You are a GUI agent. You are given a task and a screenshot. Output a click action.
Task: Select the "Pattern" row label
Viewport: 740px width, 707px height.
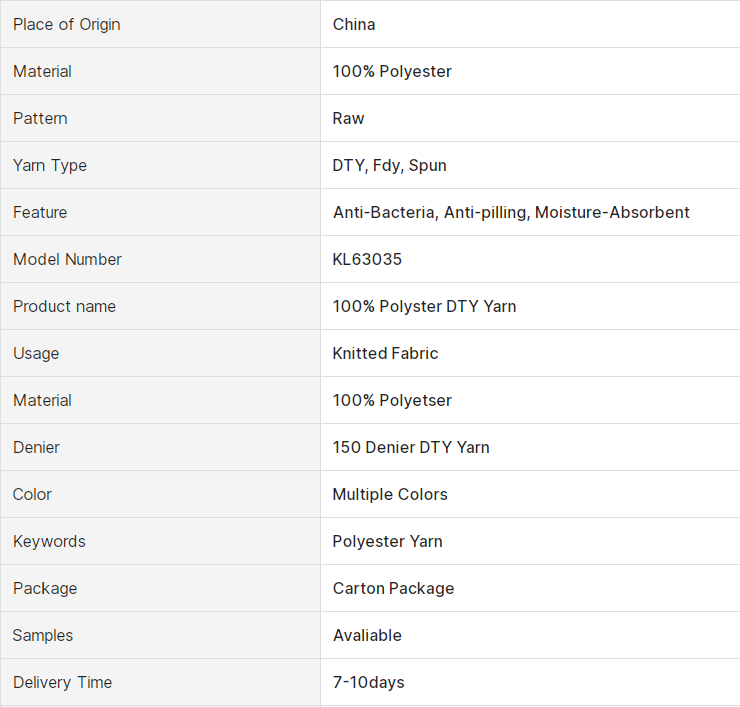pyautogui.click(x=40, y=118)
